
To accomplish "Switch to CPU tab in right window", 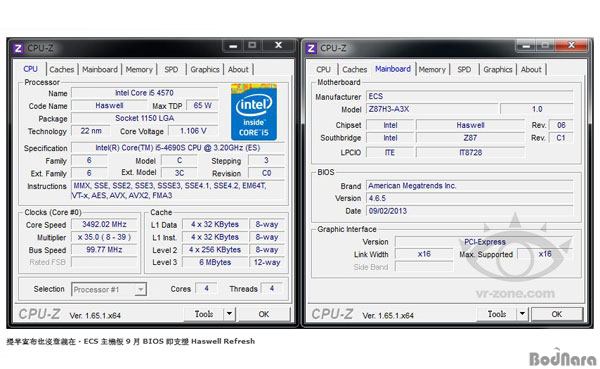I will [x=323, y=70].
